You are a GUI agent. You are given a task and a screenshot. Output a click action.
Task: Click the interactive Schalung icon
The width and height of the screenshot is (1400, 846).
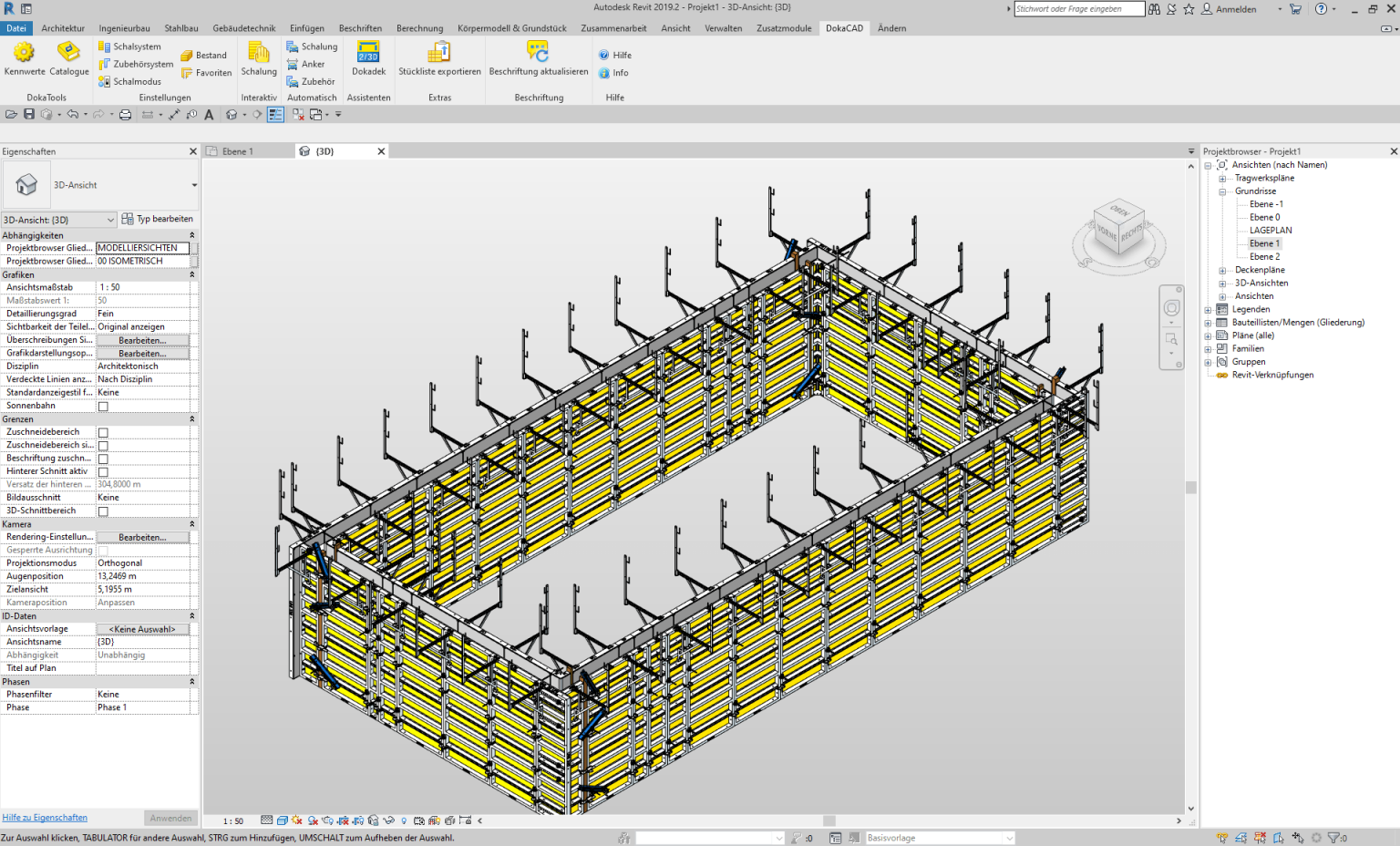259,57
